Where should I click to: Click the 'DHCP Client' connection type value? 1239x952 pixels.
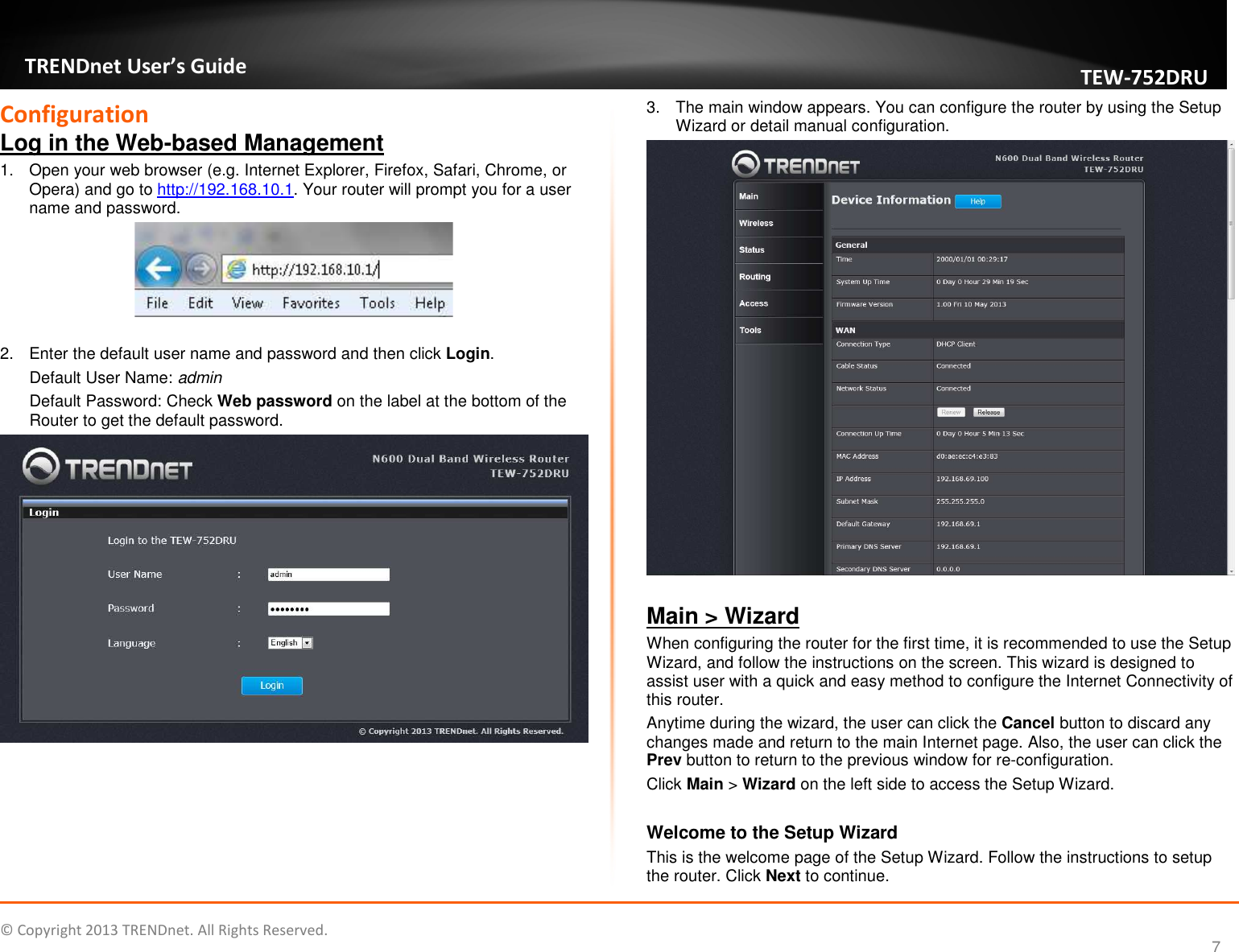click(x=956, y=344)
